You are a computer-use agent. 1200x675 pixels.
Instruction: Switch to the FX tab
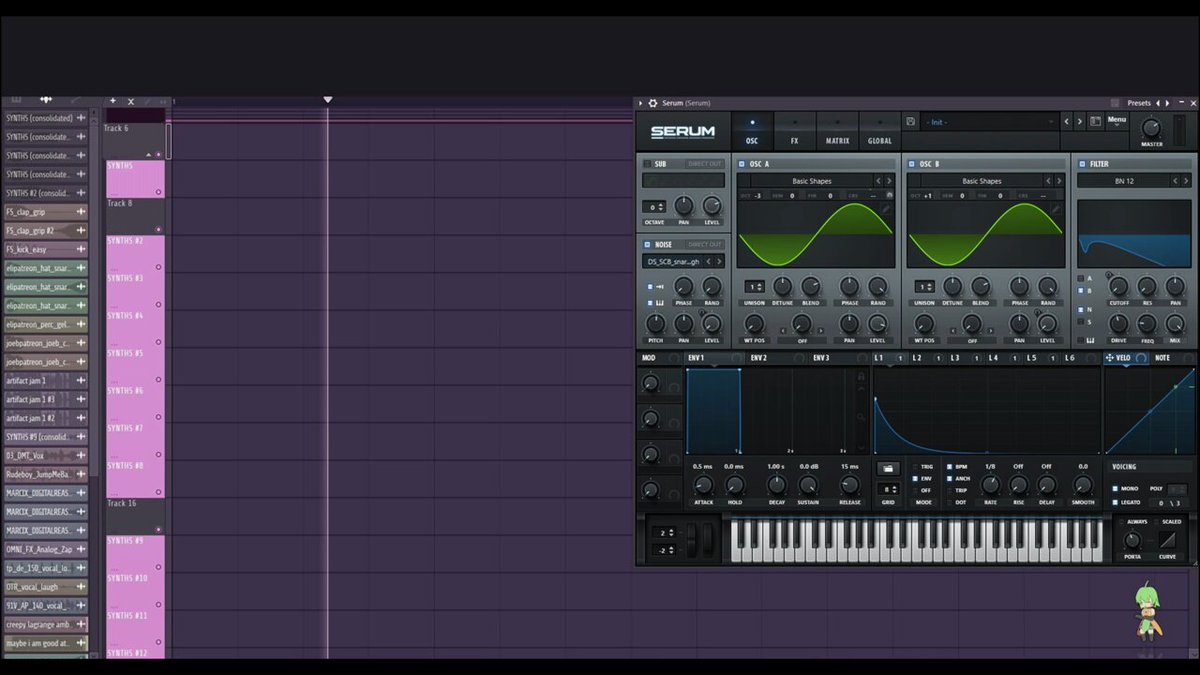click(x=795, y=132)
